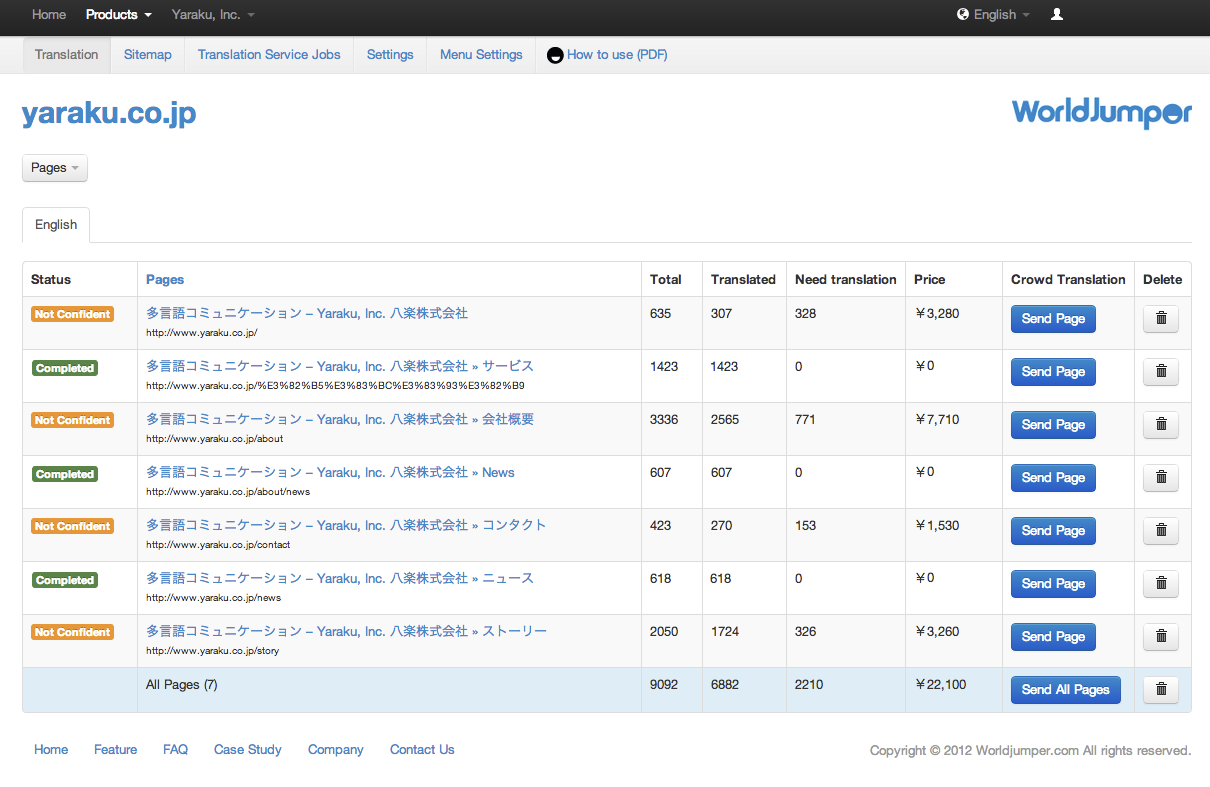Click Not Confident badge in homepage row
The width and height of the screenshot is (1210, 787).
tap(72, 314)
